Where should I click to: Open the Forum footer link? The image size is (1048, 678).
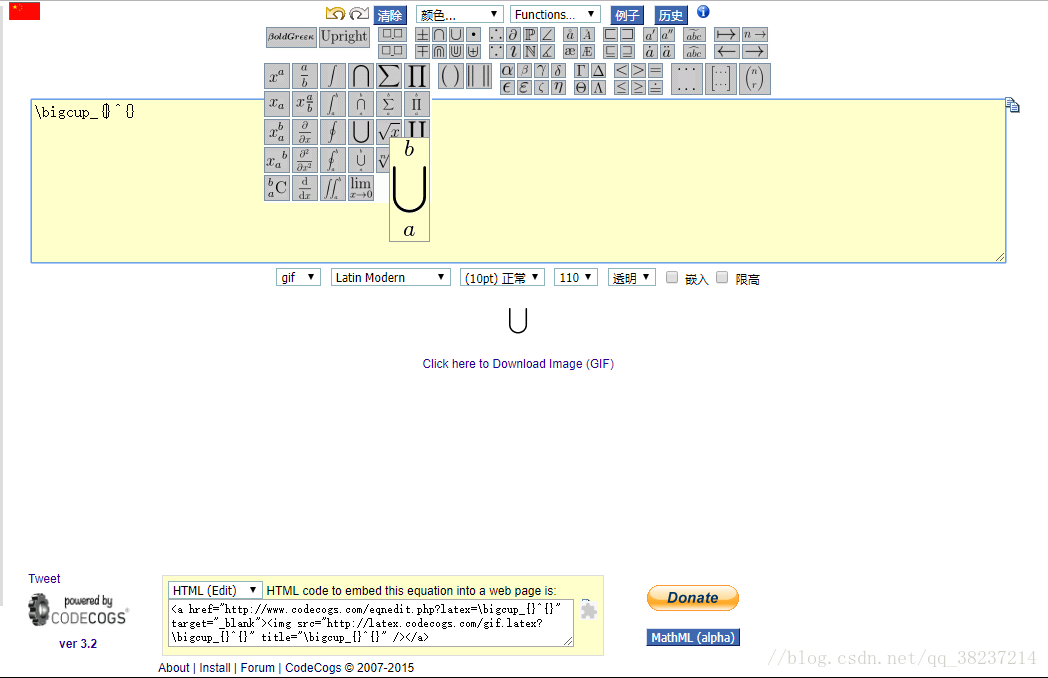pyautogui.click(x=257, y=667)
